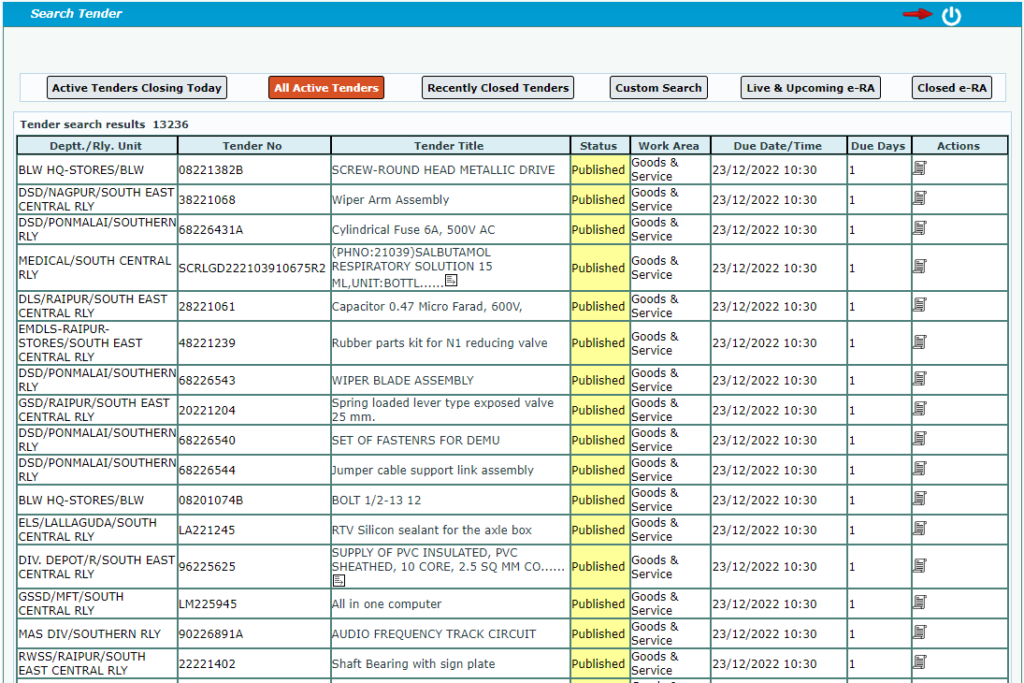Open Recently Closed Tenders
This screenshot has height=683, width=1024.
coord(498,88)
